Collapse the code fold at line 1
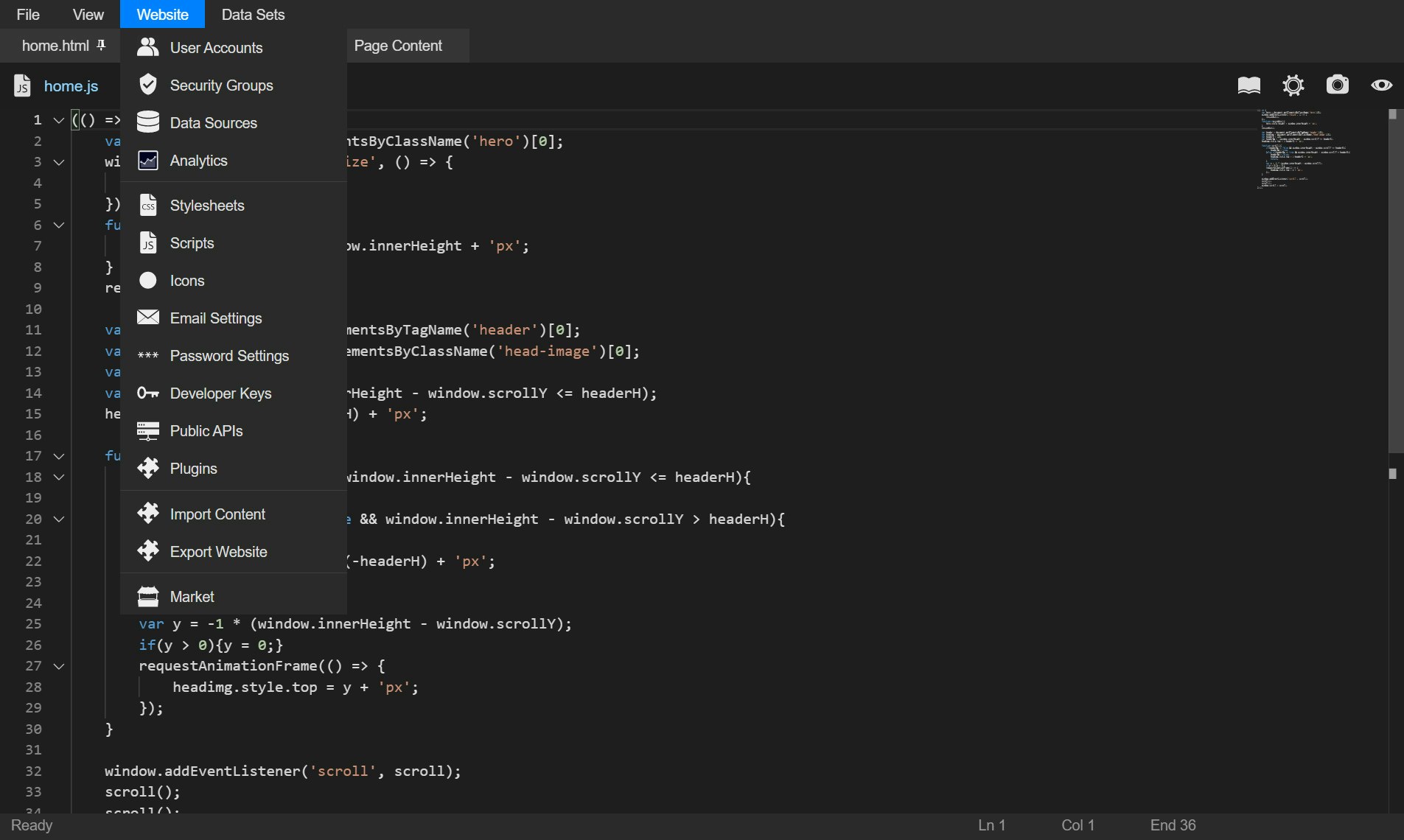The width and height of the screenshot is (1404, 840). tap(59, 120)
